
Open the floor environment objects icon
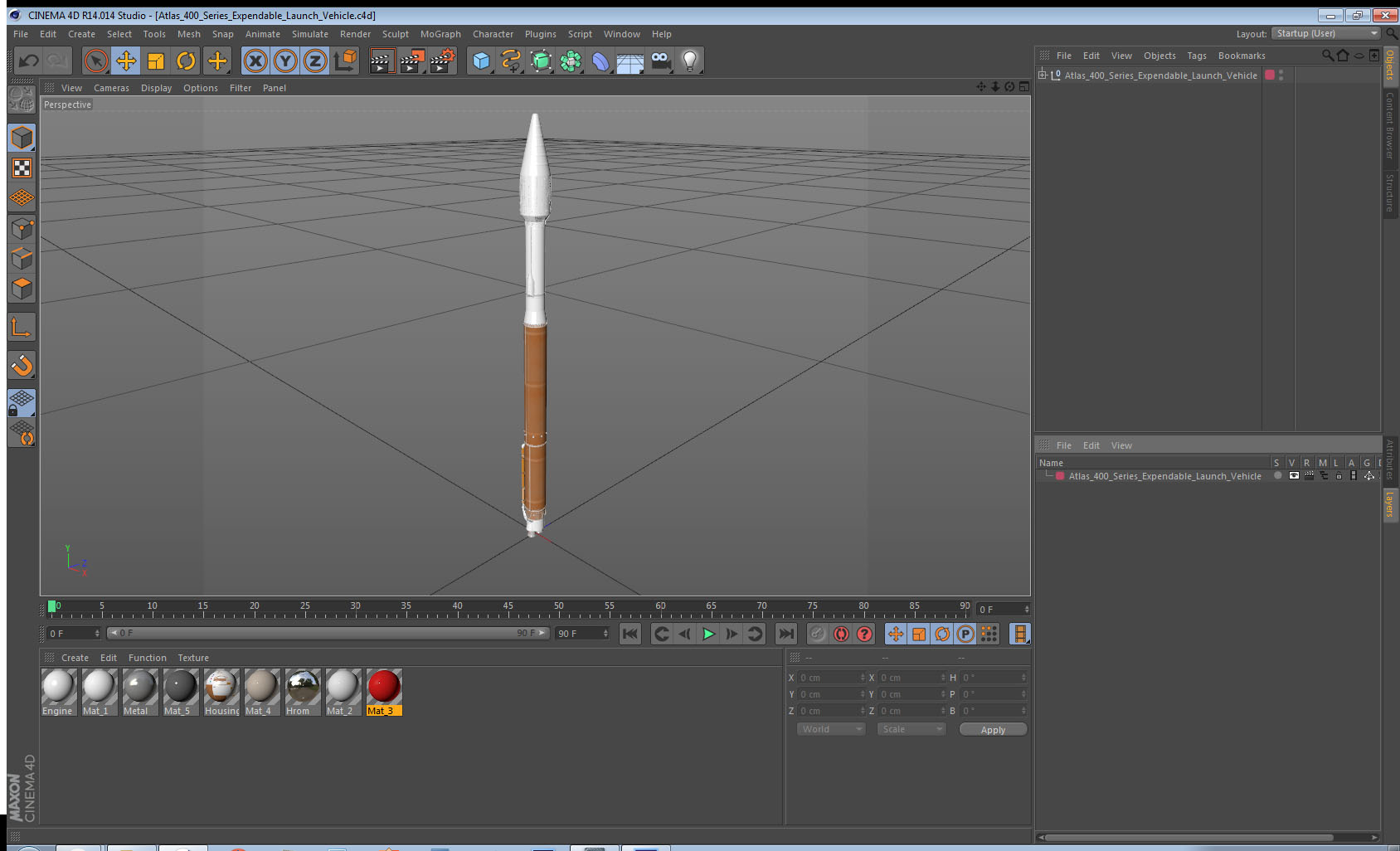(x=630, y=61)
